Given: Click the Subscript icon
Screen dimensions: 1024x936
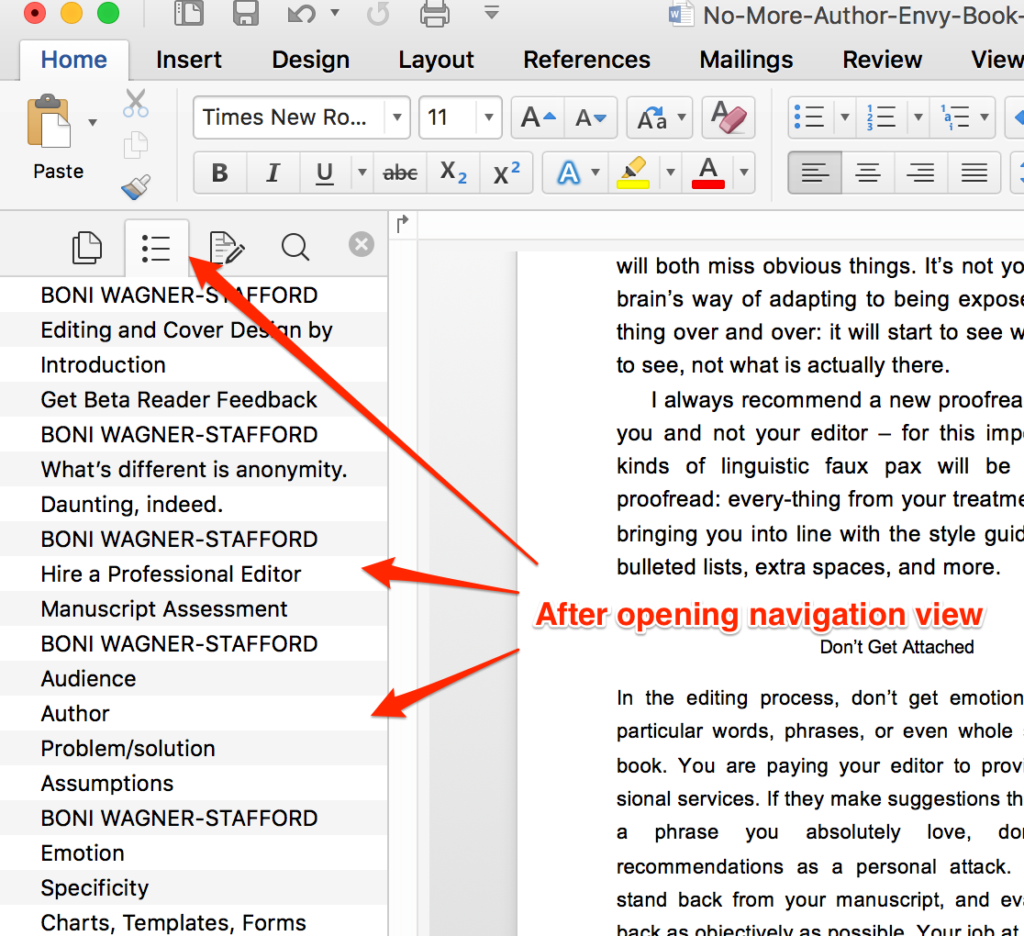Looking at the screenshot, I should tap(453, 172).
